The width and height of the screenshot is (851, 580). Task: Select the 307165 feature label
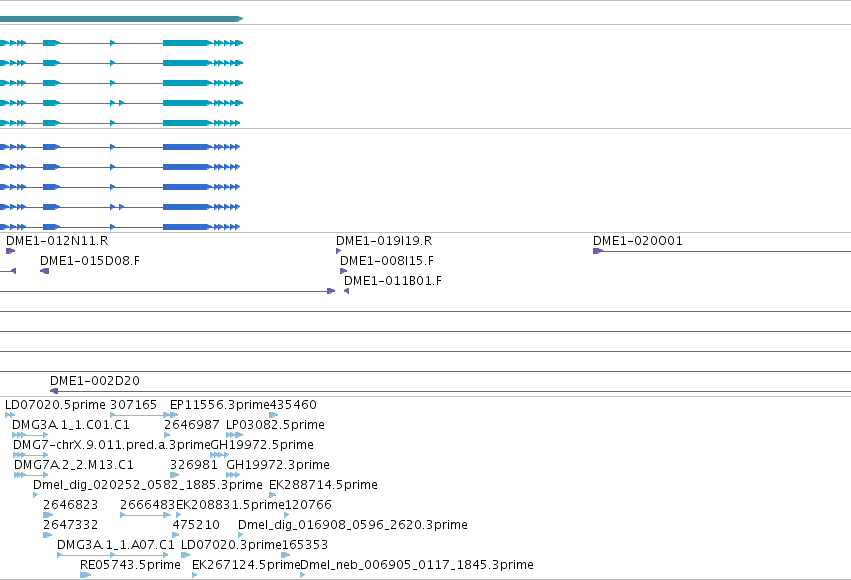[x=133, y=405]
